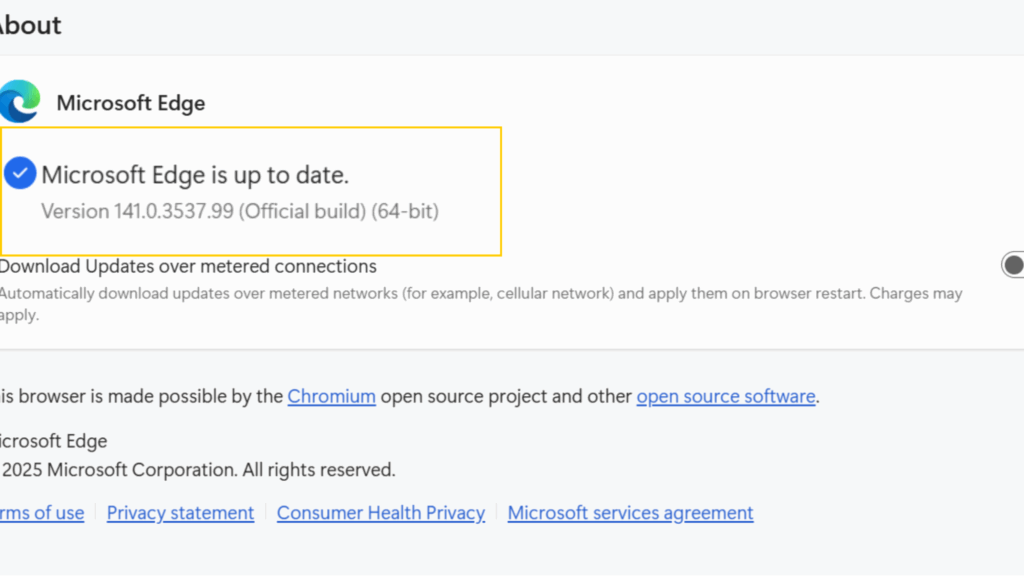Select the version number text
This screenshot has width=1024, height=576.
(239, 211)
